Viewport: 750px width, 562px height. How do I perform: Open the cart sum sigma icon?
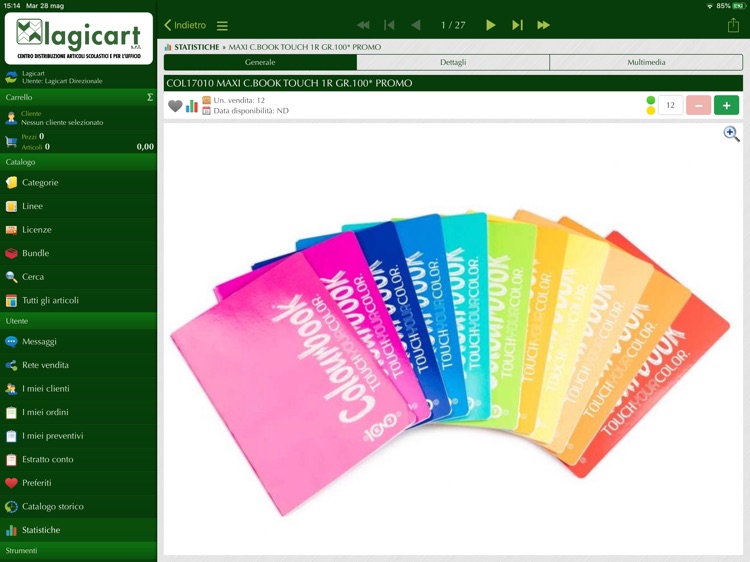(x=150, y=97)
